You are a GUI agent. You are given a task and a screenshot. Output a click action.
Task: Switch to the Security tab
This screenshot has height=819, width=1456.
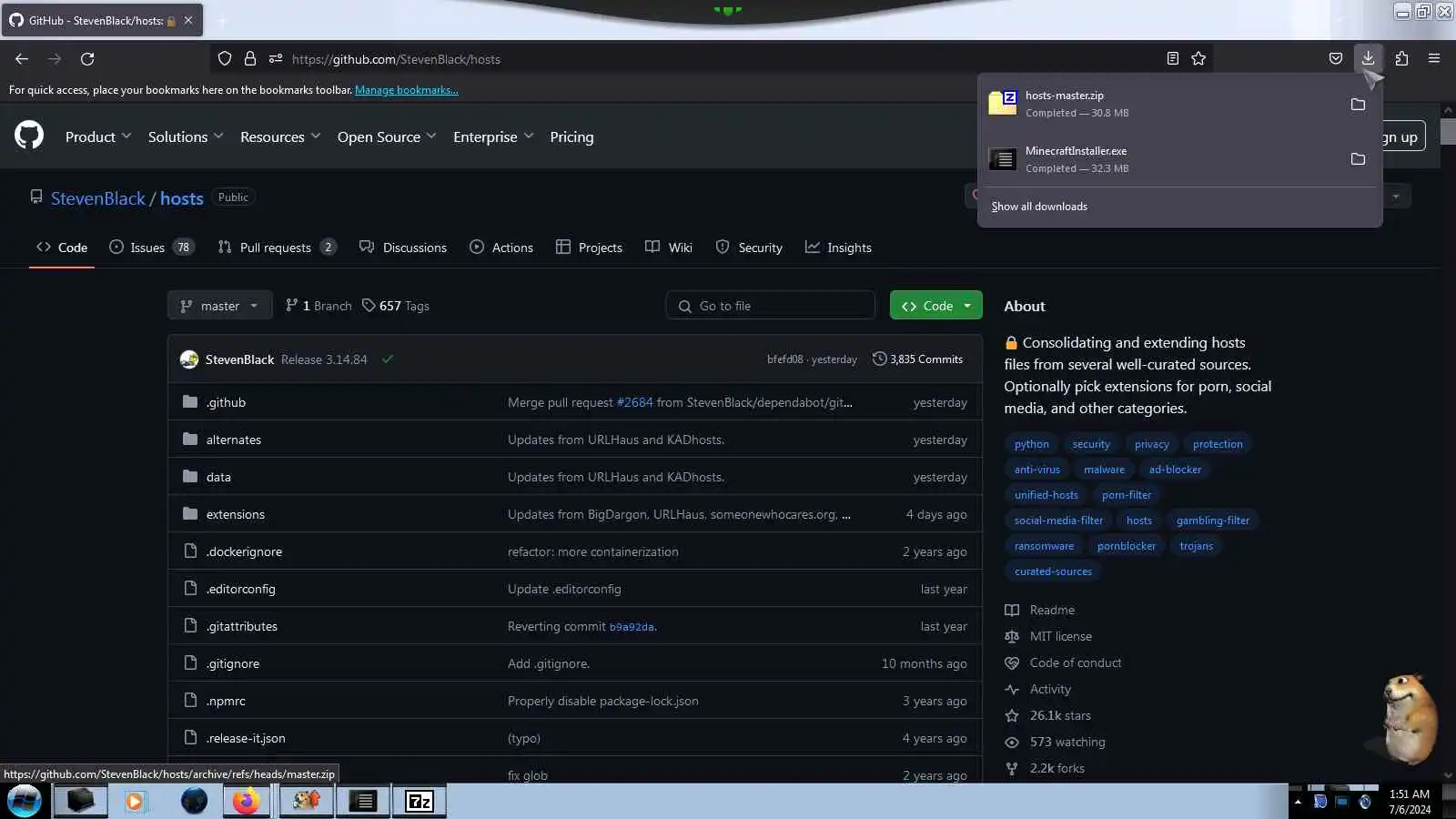(749, 248)
